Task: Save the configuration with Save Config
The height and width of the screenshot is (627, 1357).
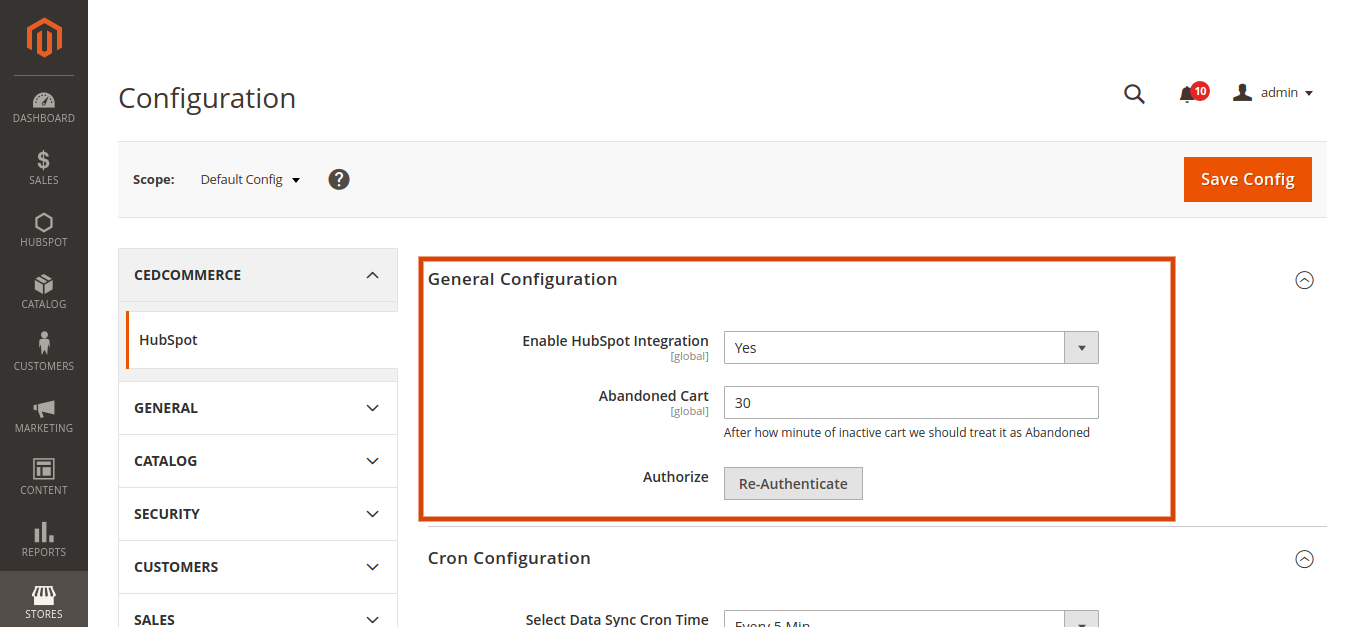Action: click(x=1248, y=179)
